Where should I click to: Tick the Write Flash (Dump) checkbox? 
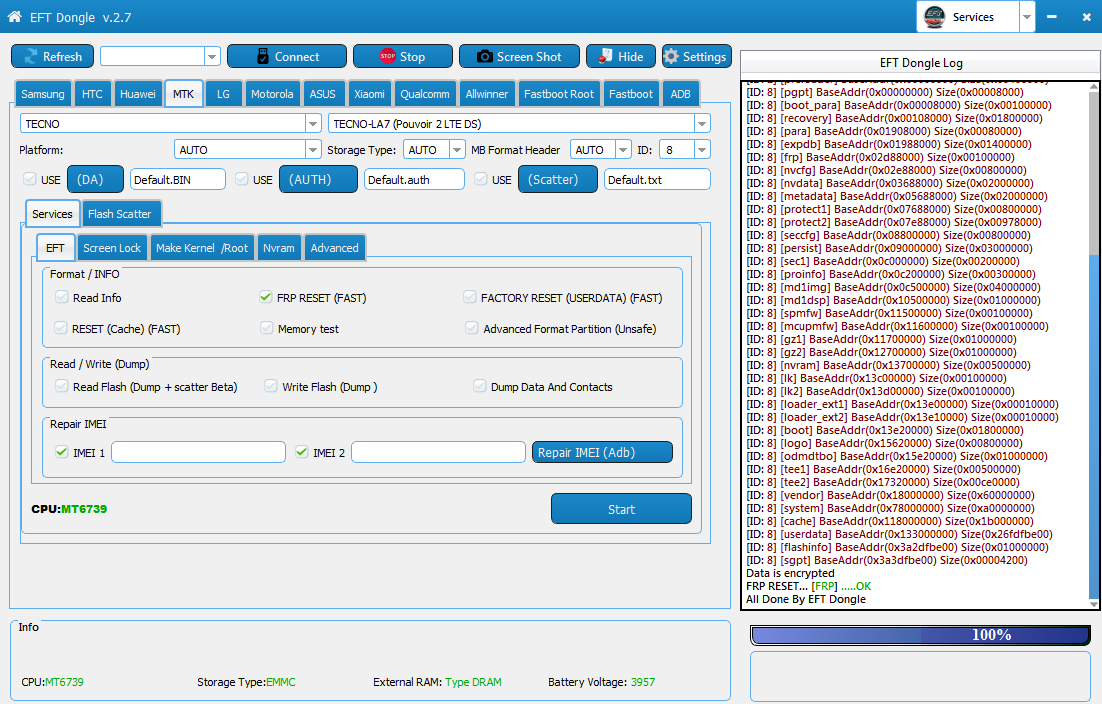tap(271, 386)
